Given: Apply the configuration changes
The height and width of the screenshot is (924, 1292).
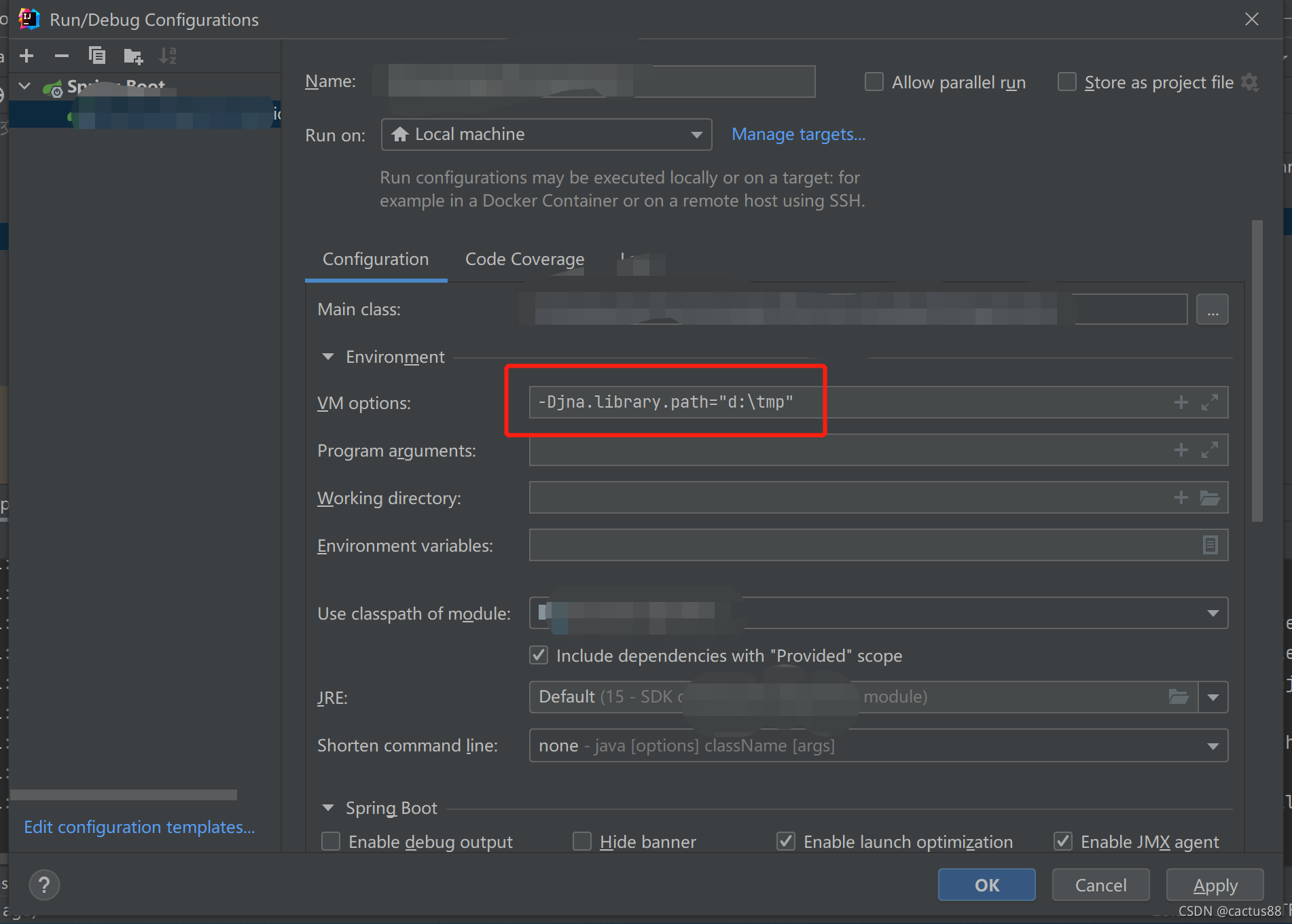Looking at the screenshot, I should tap(1215, 885).
